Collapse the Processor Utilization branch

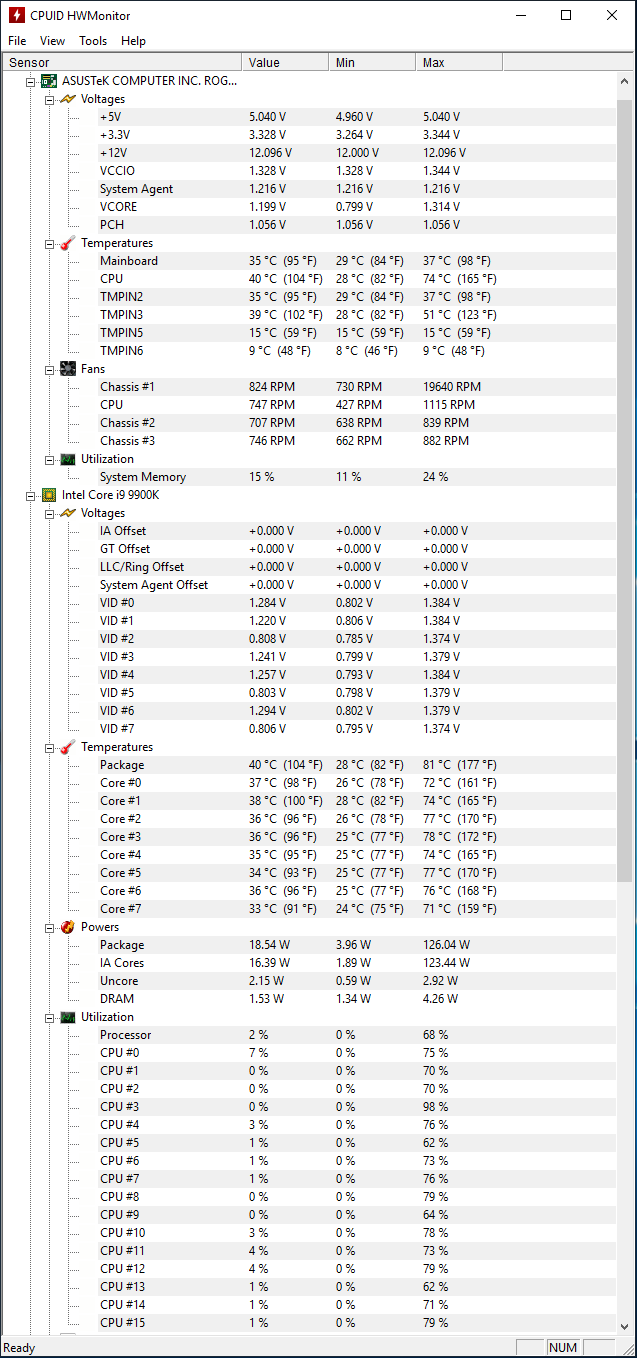50,1017
